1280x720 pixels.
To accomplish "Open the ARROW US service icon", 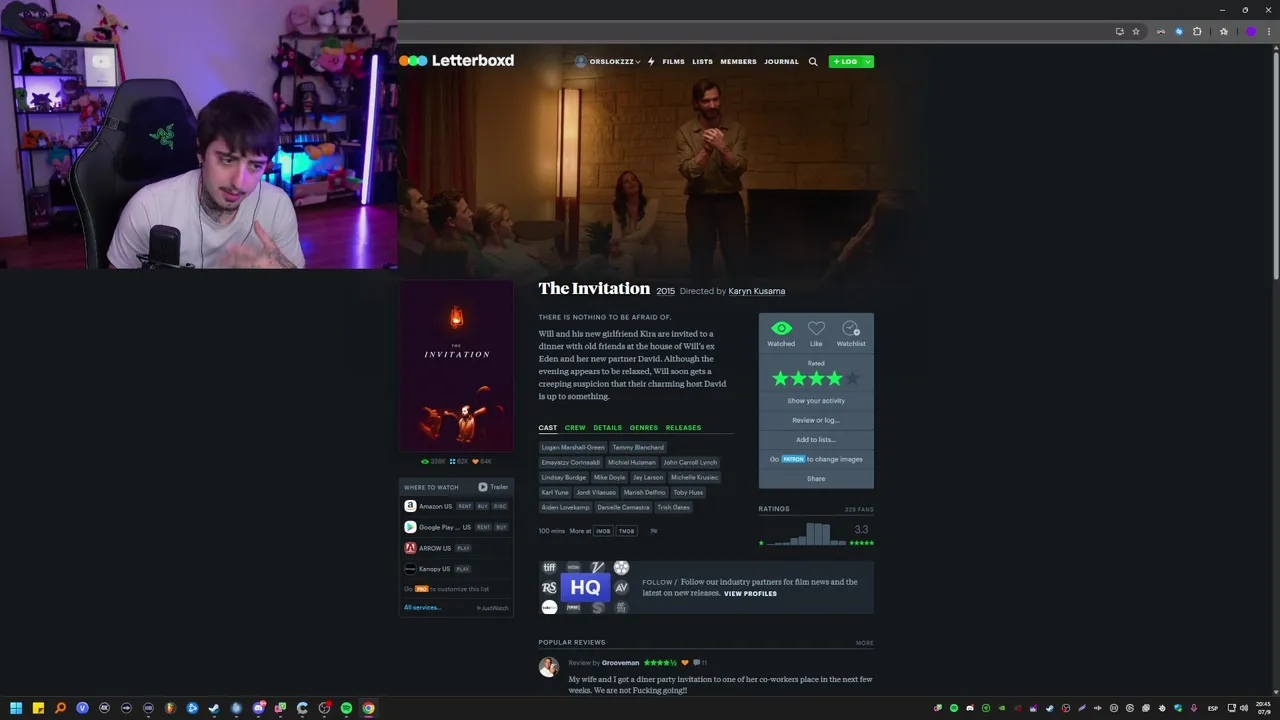I will 410,548.
